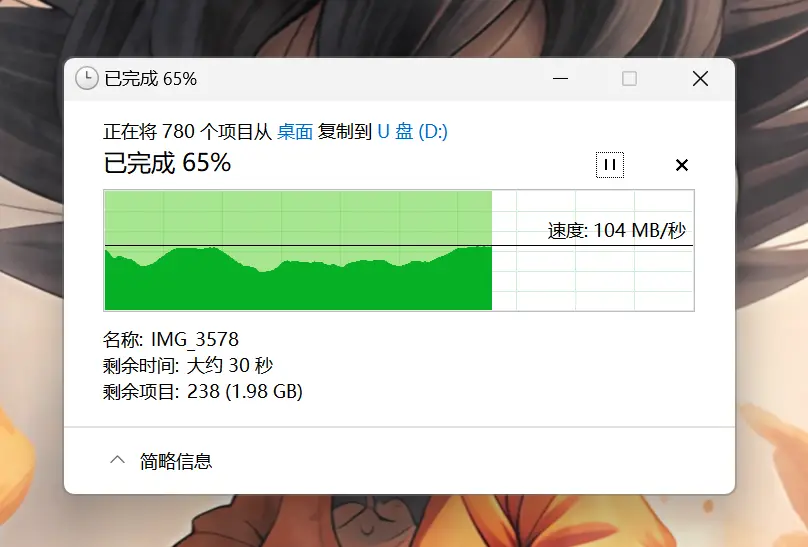Click the large 已完成 65% heading
808x547 pixels.
coord(167,163)
